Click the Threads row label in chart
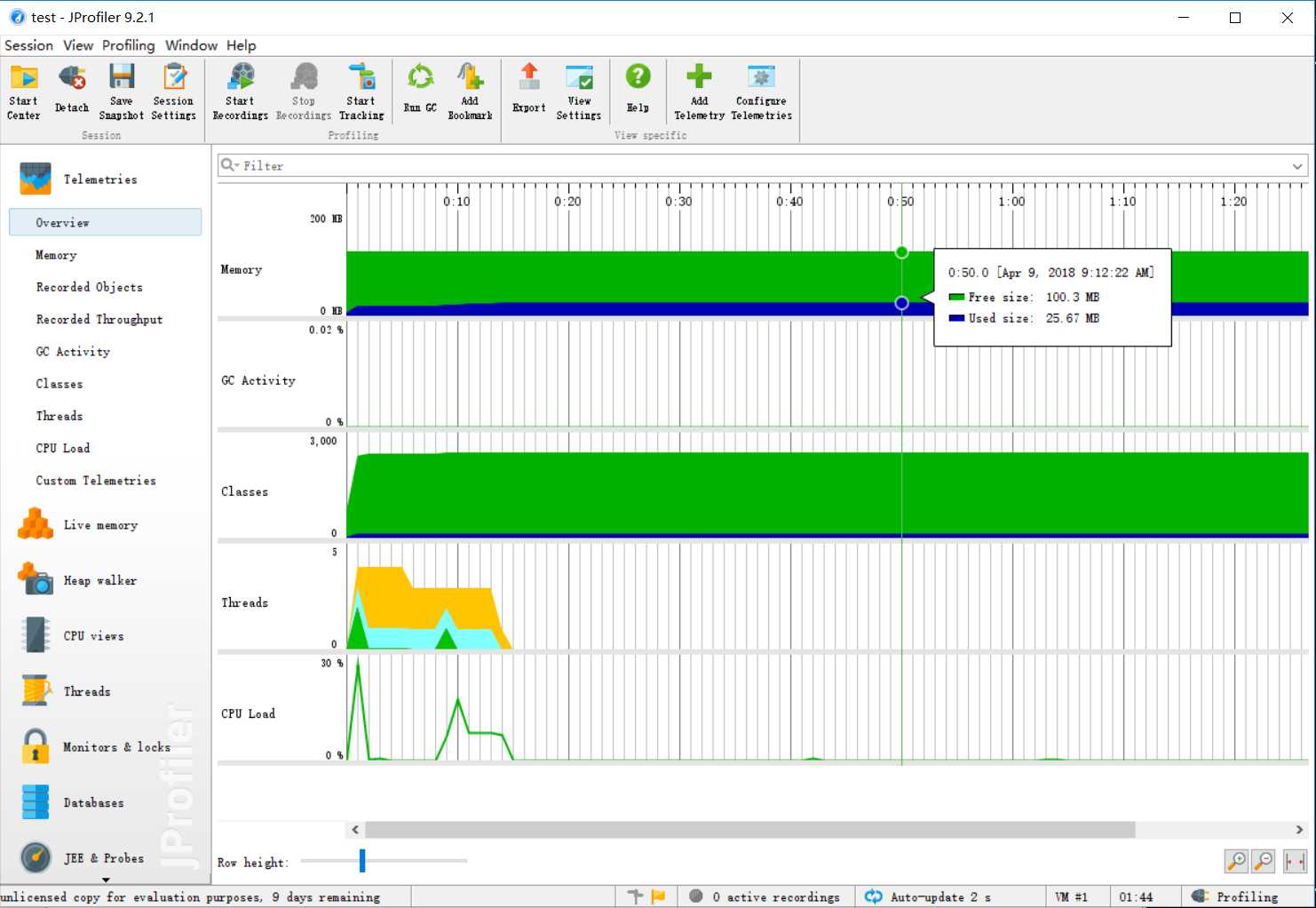The image size is (1316, 908). (244, 602)
